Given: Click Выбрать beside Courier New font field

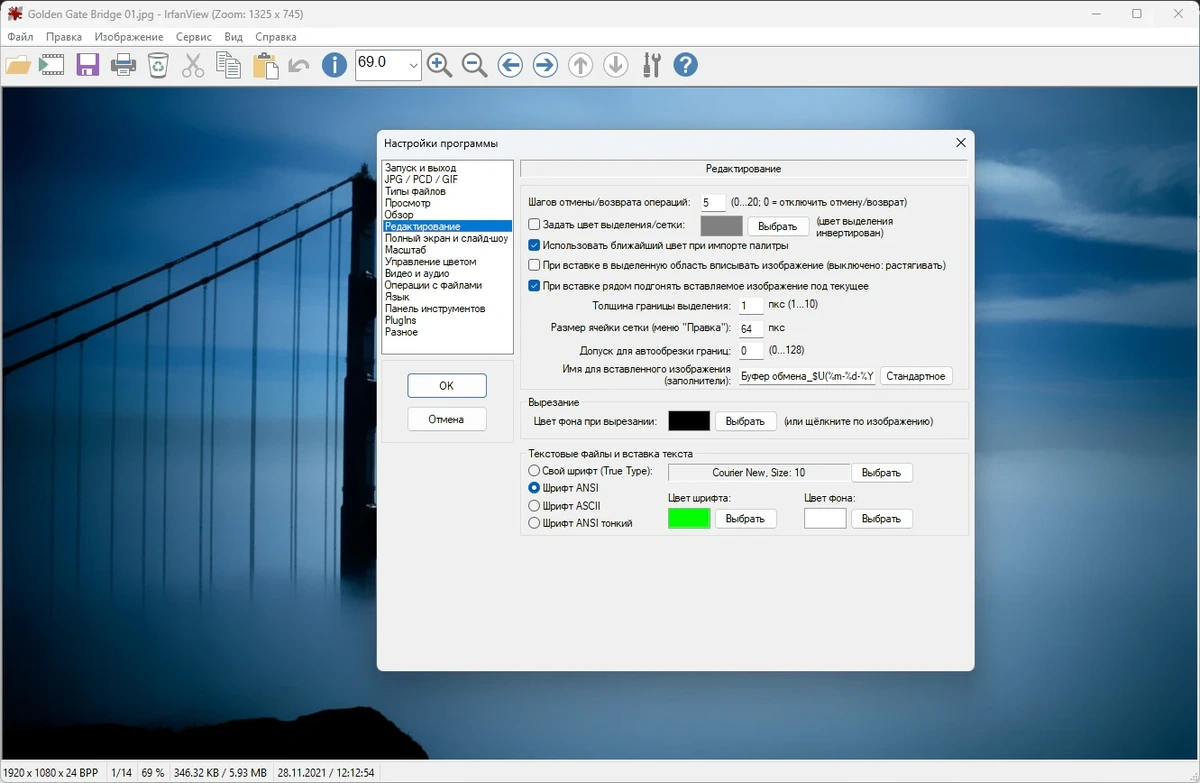Looking at the screenshot, I should [x=881, y=472].
